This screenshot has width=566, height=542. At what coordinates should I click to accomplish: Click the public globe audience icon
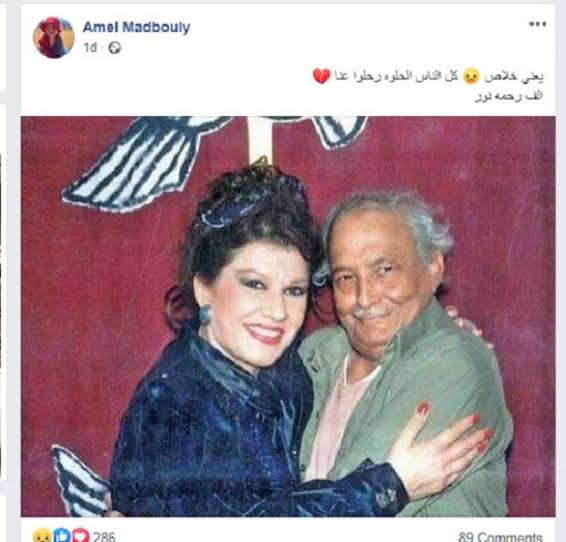pyautogui.click(x=114, y=48)
